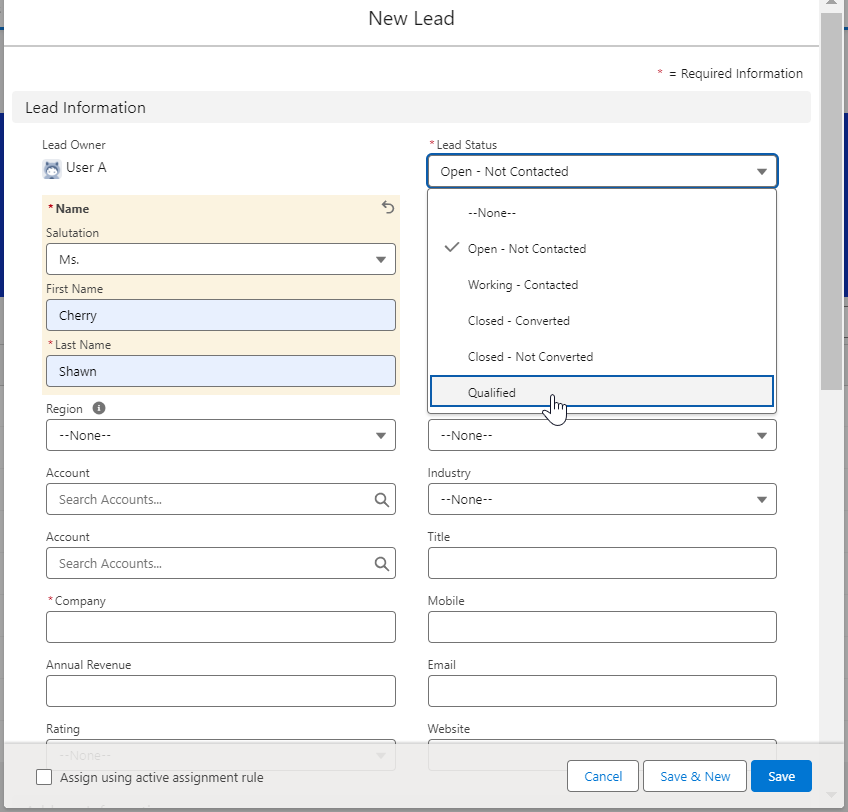This screenshot has height=812, width=848.
Task: Select Qualified from the Lead Status list
Action: click(602, 393)
